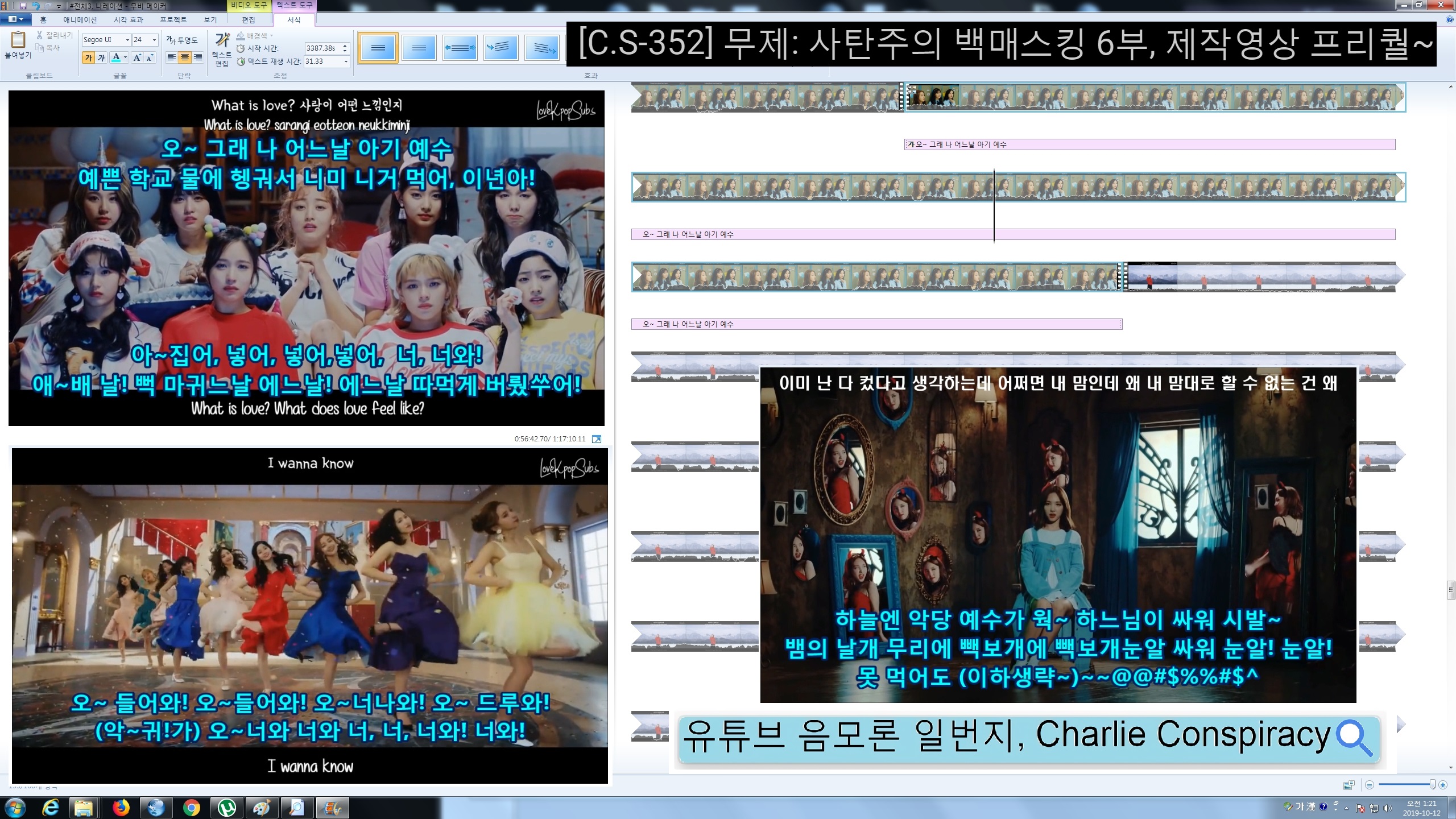Click the first-row video clip in storyboard
This screenshot has height=819, width=1456.
(x=1155, y=97)
